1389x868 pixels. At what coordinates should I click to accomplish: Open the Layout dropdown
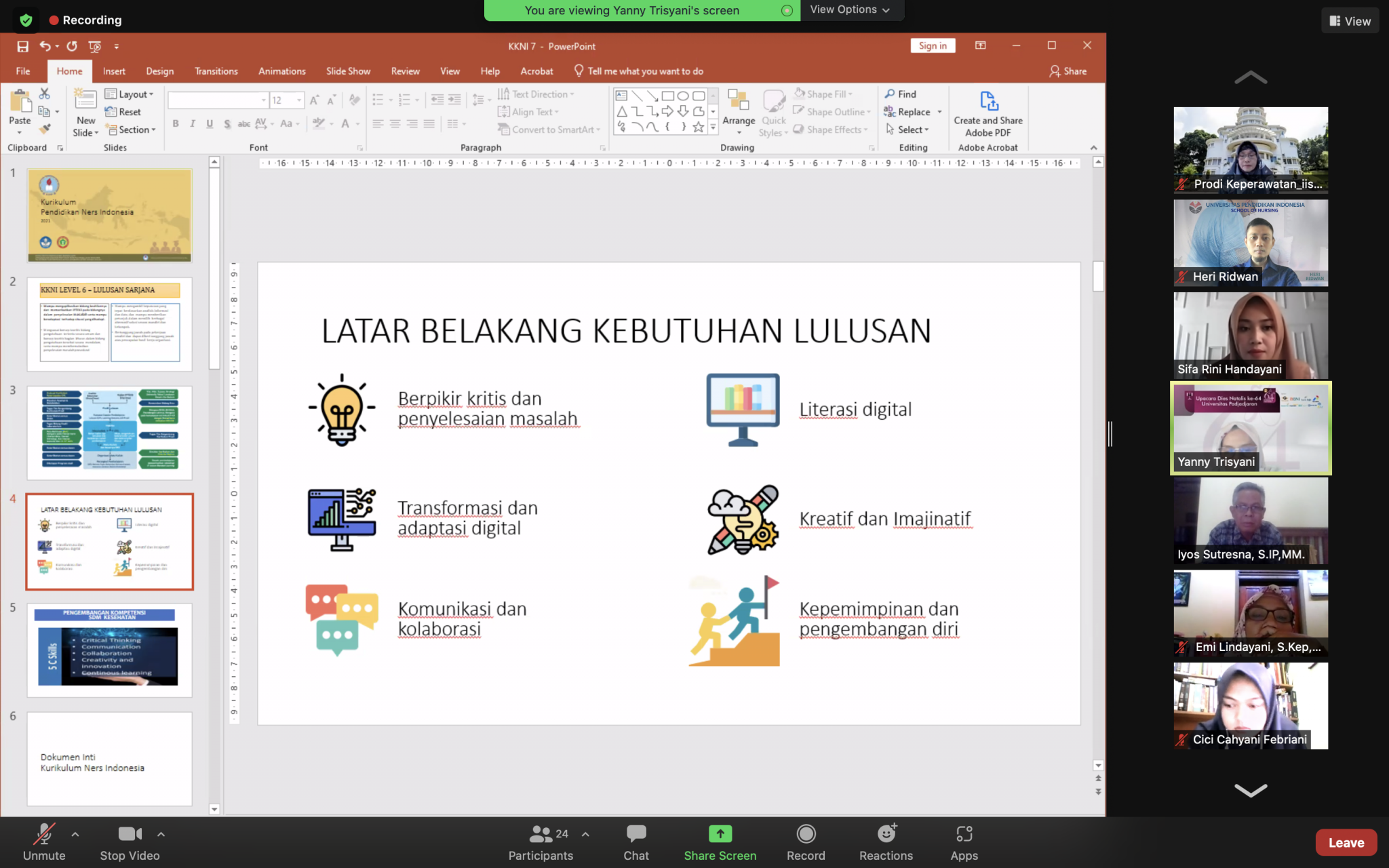[x=130, y=94]
